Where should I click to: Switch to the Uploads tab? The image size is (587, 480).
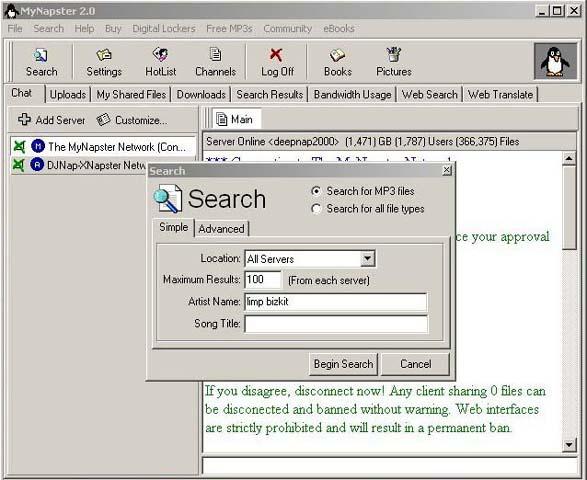[68, 94]
